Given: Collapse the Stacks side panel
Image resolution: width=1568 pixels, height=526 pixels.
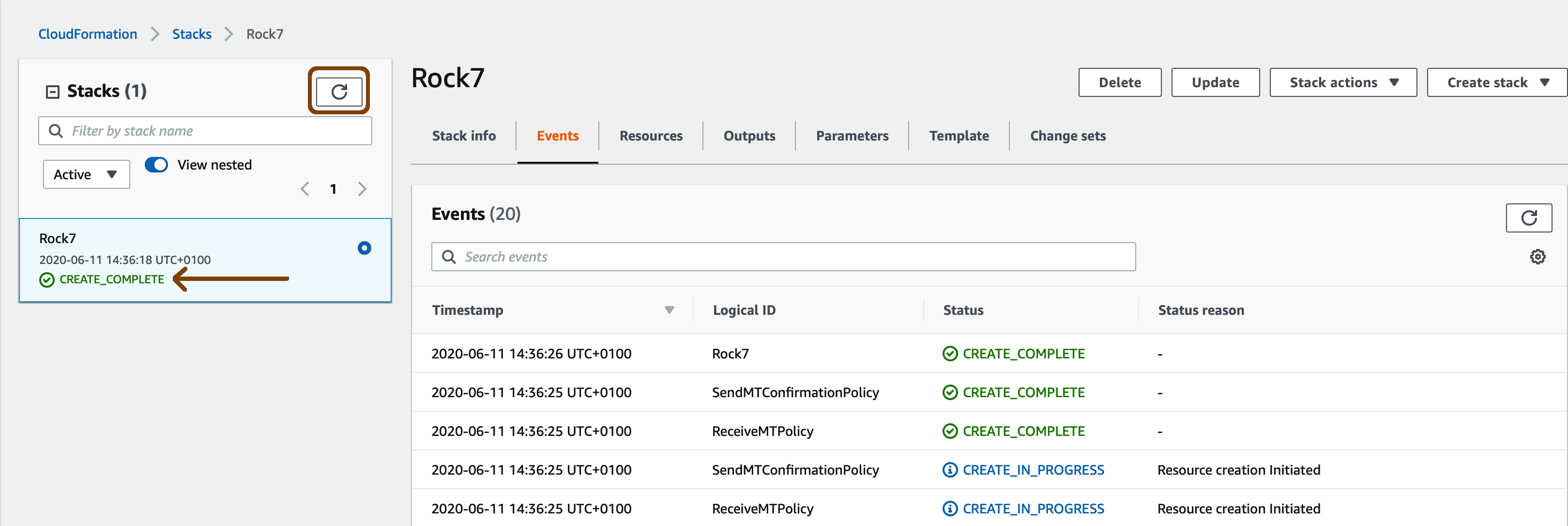Looking at the screenshot, I should click(53, 92).
